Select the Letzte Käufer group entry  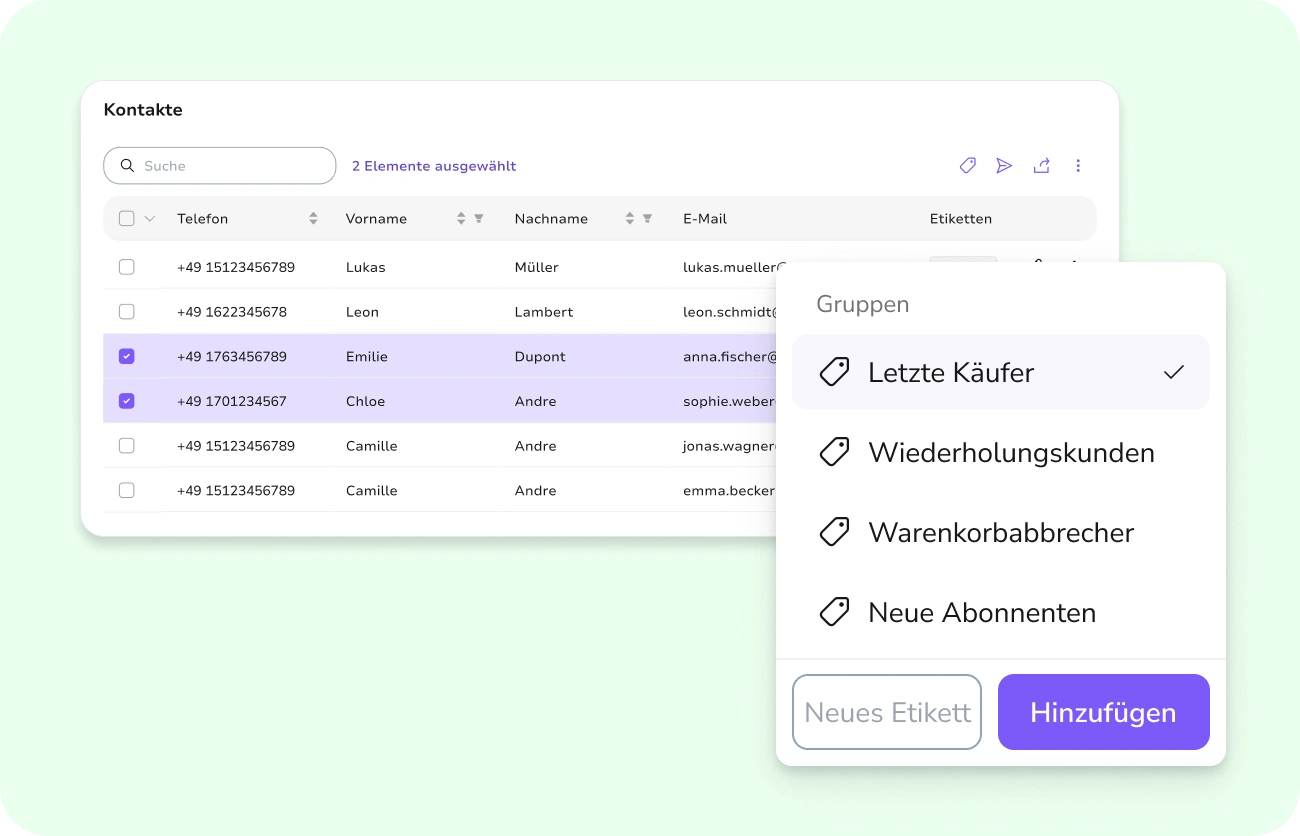[951, 371]
